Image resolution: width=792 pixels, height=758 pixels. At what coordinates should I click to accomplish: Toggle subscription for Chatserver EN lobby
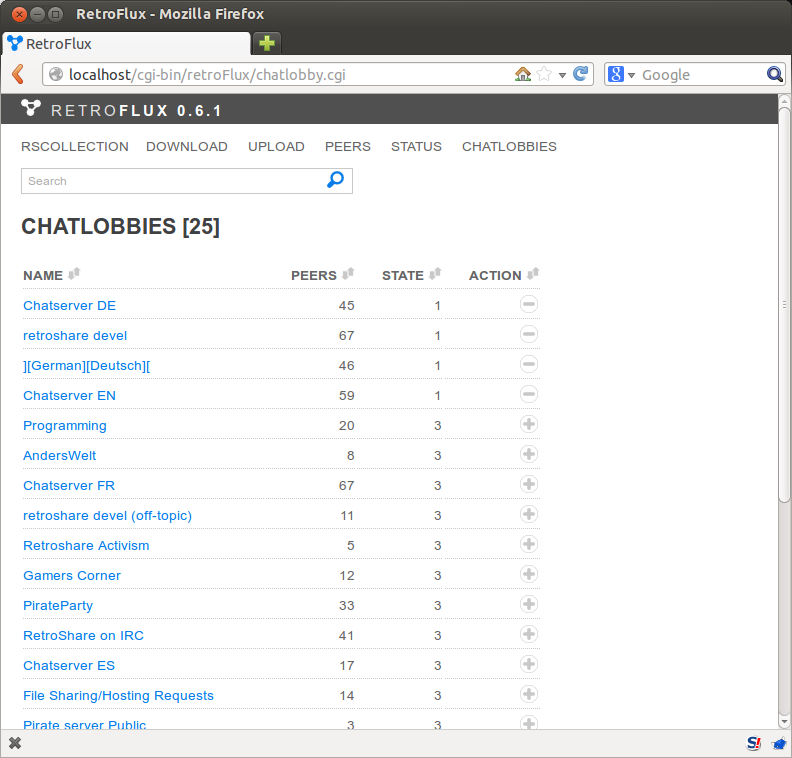(529, 394)
